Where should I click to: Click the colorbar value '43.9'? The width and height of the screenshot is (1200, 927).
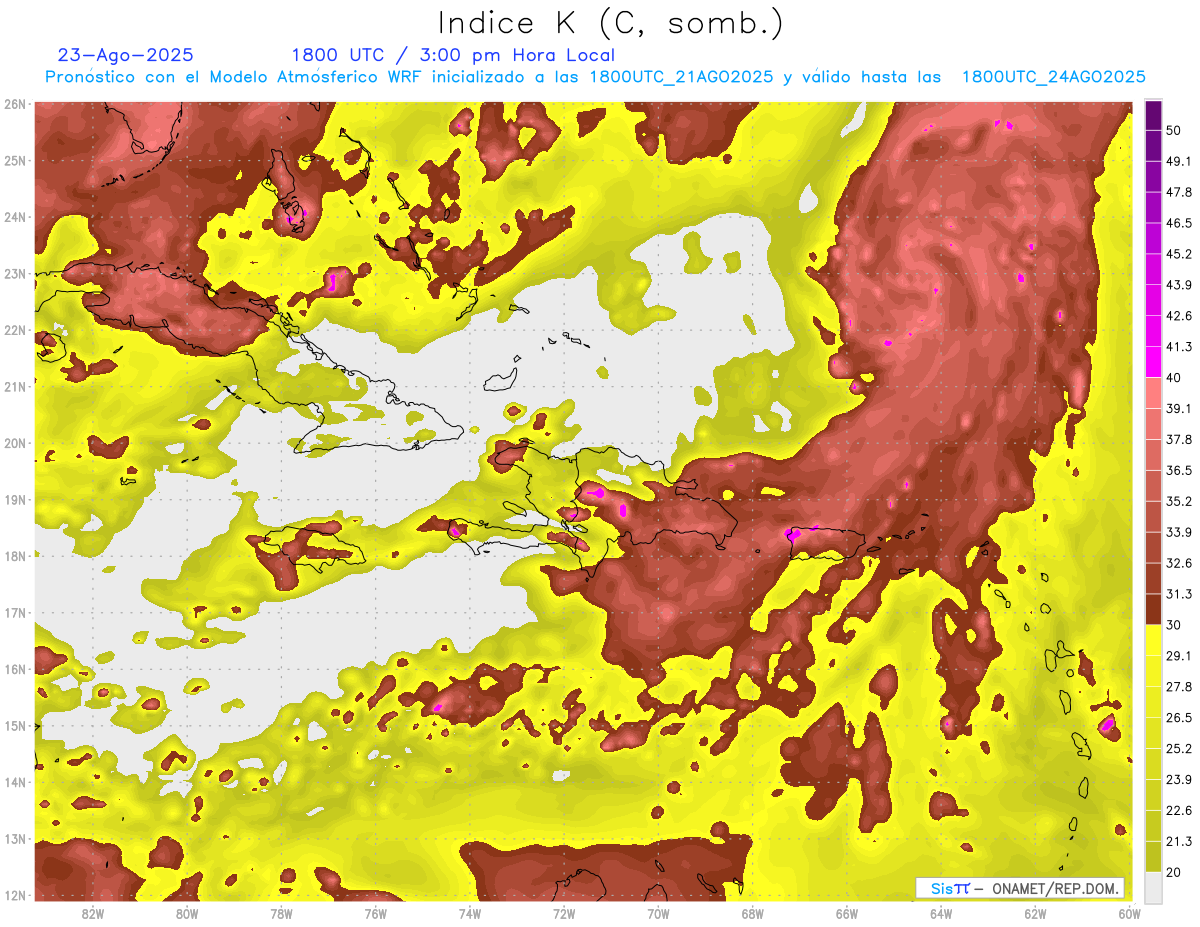point(1178,285)
